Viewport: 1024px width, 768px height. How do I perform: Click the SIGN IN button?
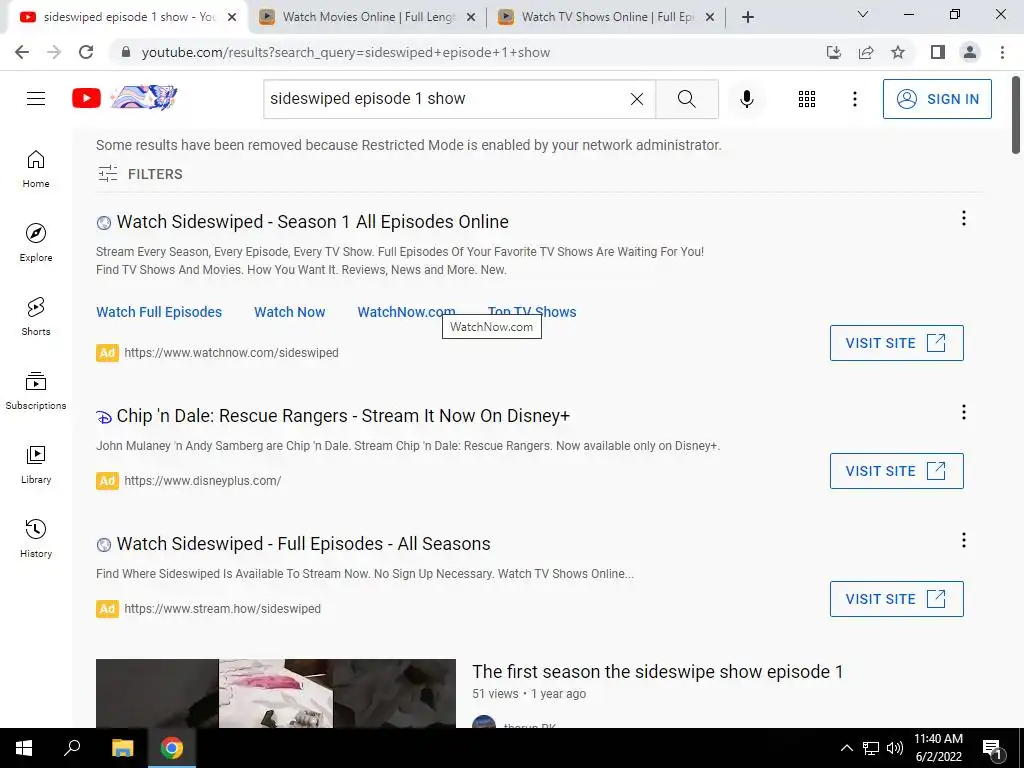(x=937, y=99)
